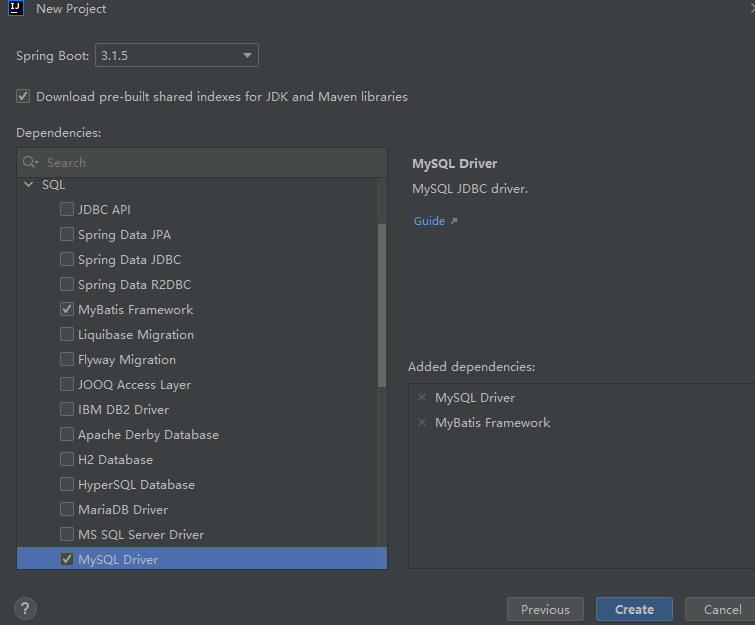Click the Create button

click(x=634, y=609)
